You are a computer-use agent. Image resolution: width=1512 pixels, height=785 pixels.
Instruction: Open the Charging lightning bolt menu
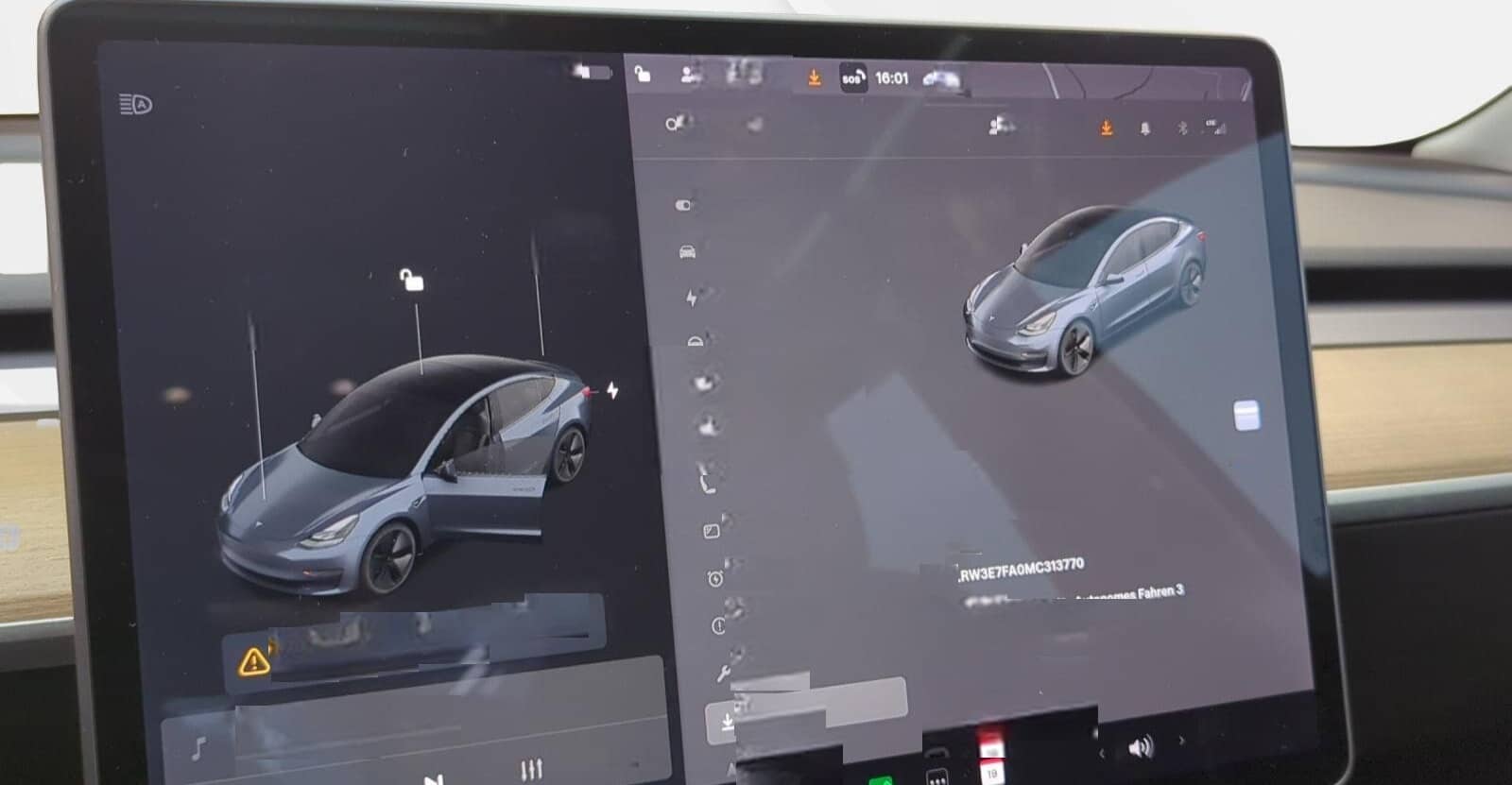[x=691, y=299]
